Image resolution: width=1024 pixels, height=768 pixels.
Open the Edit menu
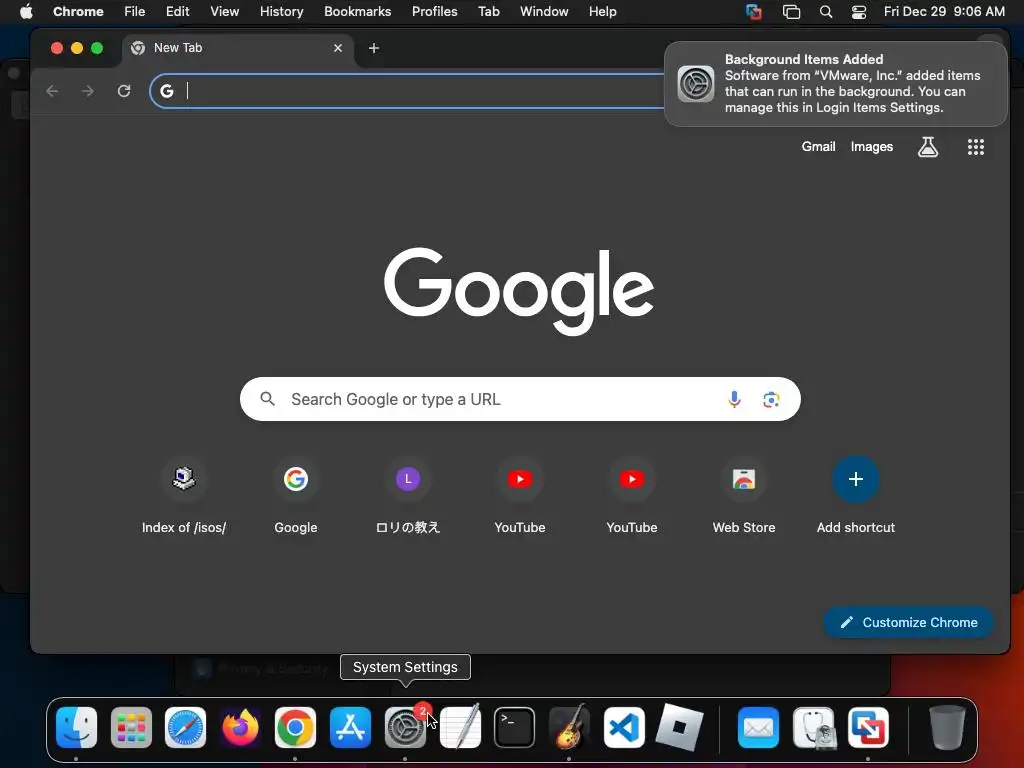[178, 12]
